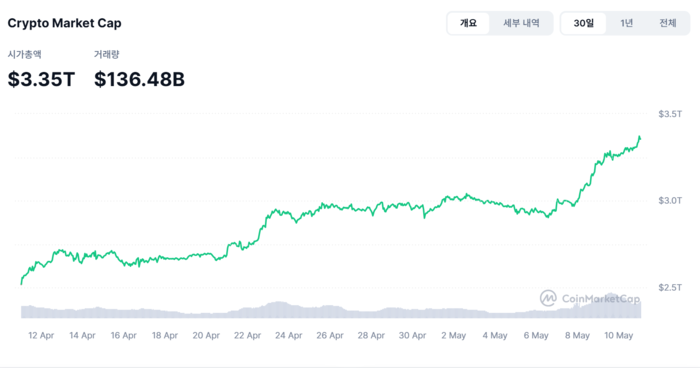The width and height of the screenshot is (700, 368).
Task: Click the $136.48B volume value
Action: pos(139,79)
